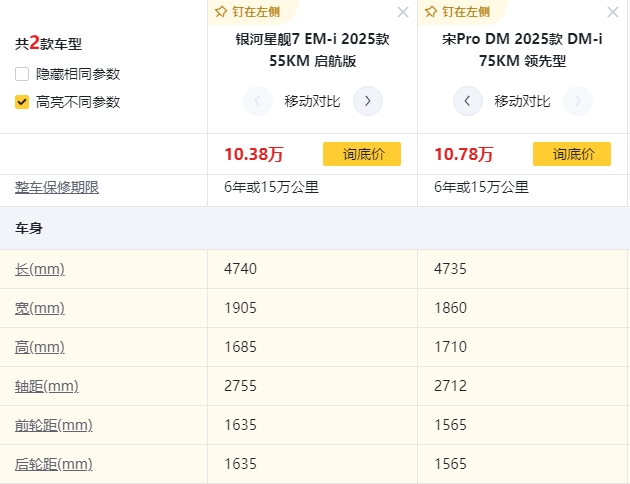Select the 宋Pro DM warranty 6年或15万公里
Screen dimensions: 630x484
[x=481, y=187]
